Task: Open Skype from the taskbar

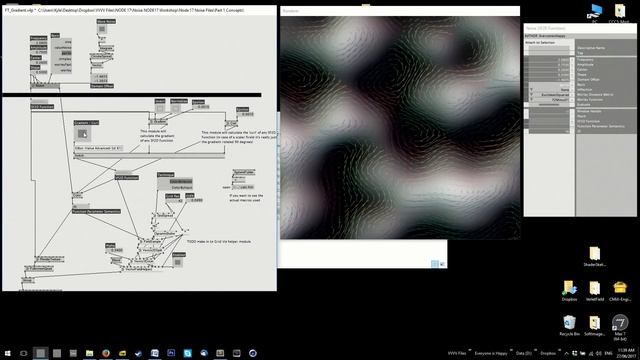Action: 187,353
